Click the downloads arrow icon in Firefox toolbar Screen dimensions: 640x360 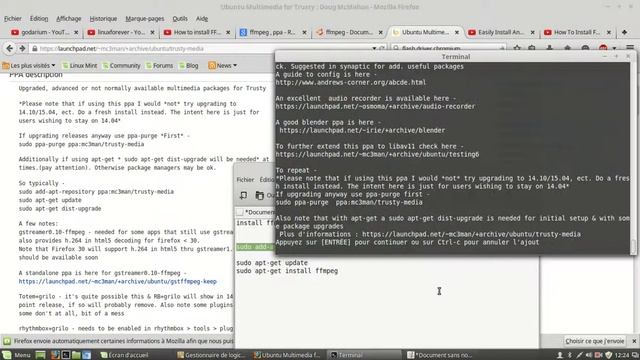(549, 48)
